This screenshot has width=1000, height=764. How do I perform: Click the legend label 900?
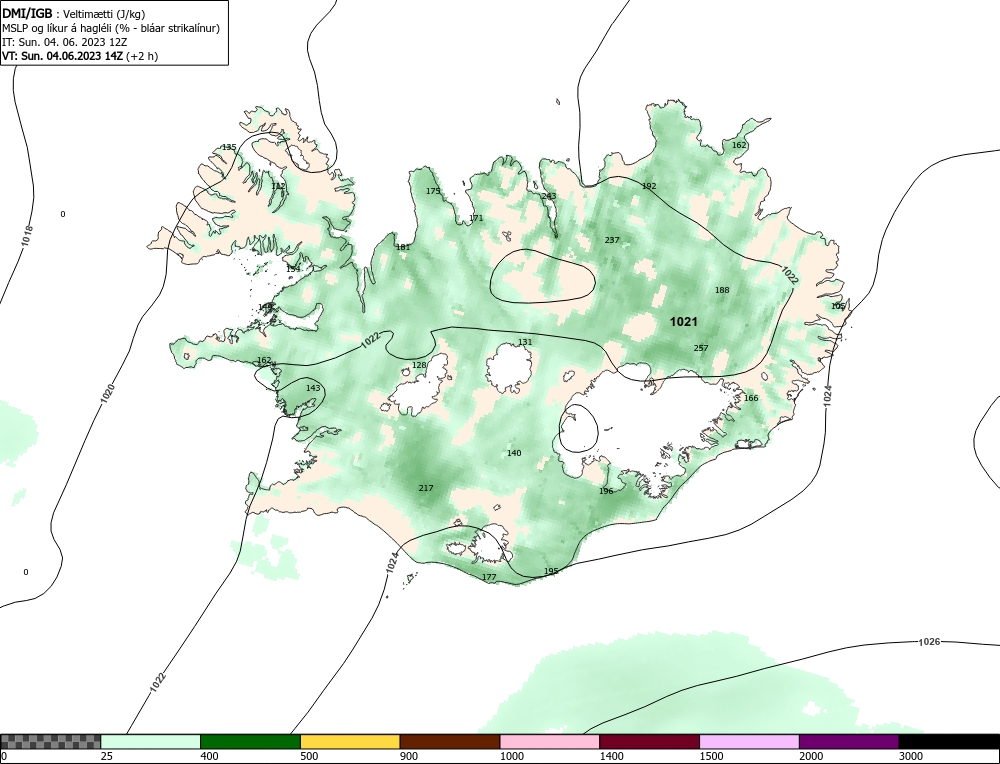tap(409, 757)
